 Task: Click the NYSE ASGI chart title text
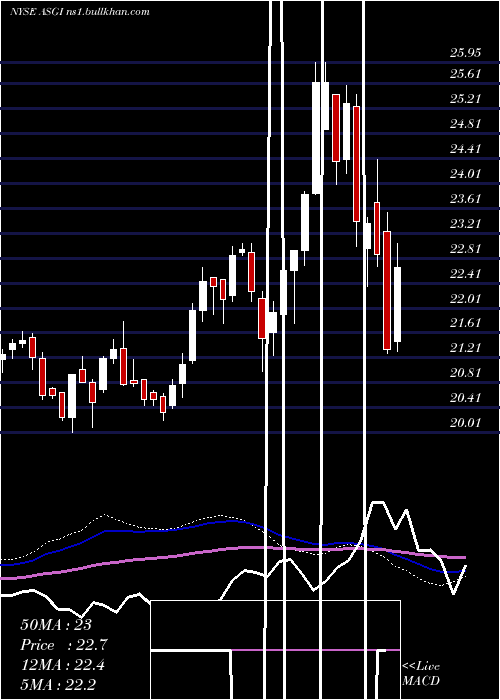pos(79,12)
